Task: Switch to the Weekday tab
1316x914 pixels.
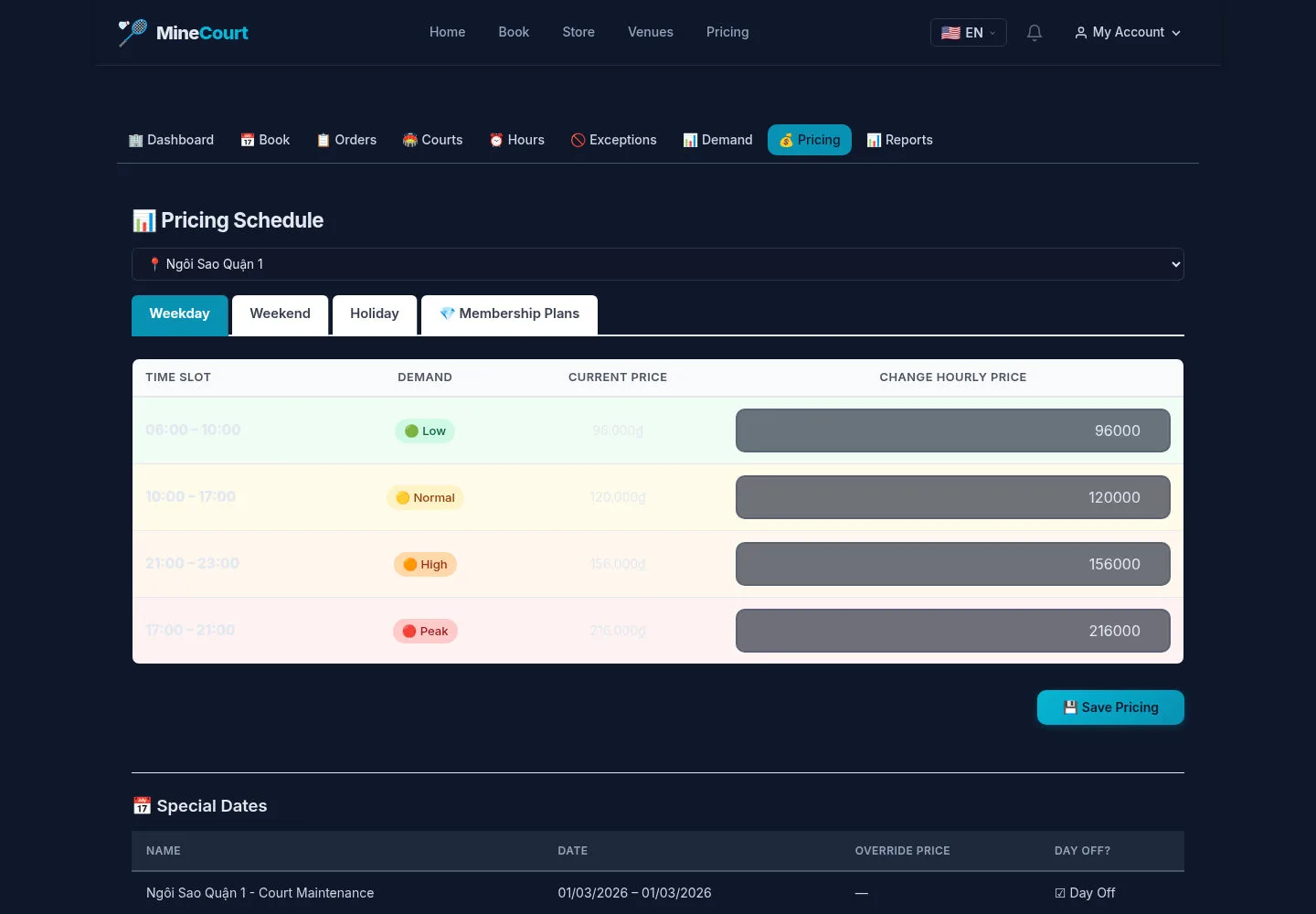Action: 180,314
